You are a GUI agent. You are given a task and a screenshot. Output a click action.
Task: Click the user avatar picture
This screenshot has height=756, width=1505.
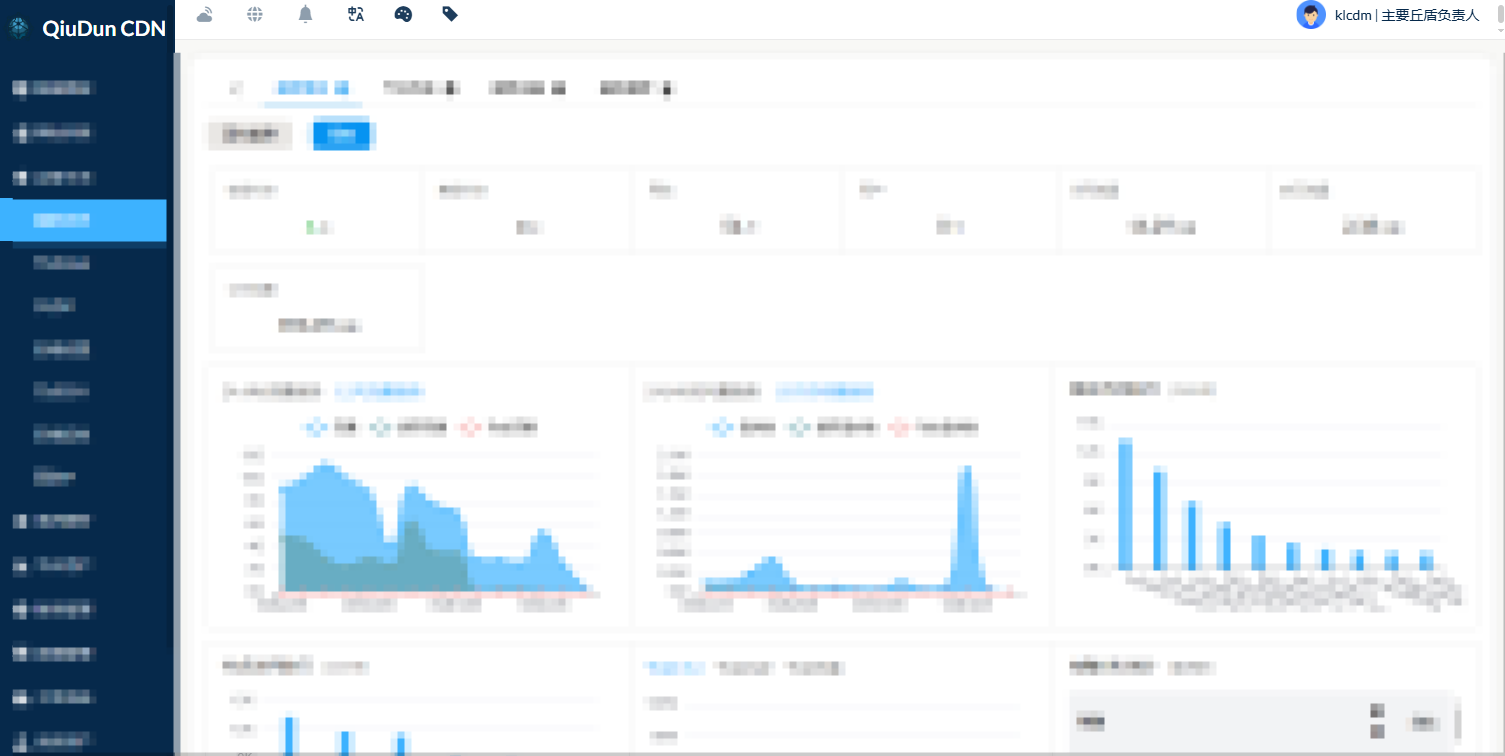tap(1310, 15)
